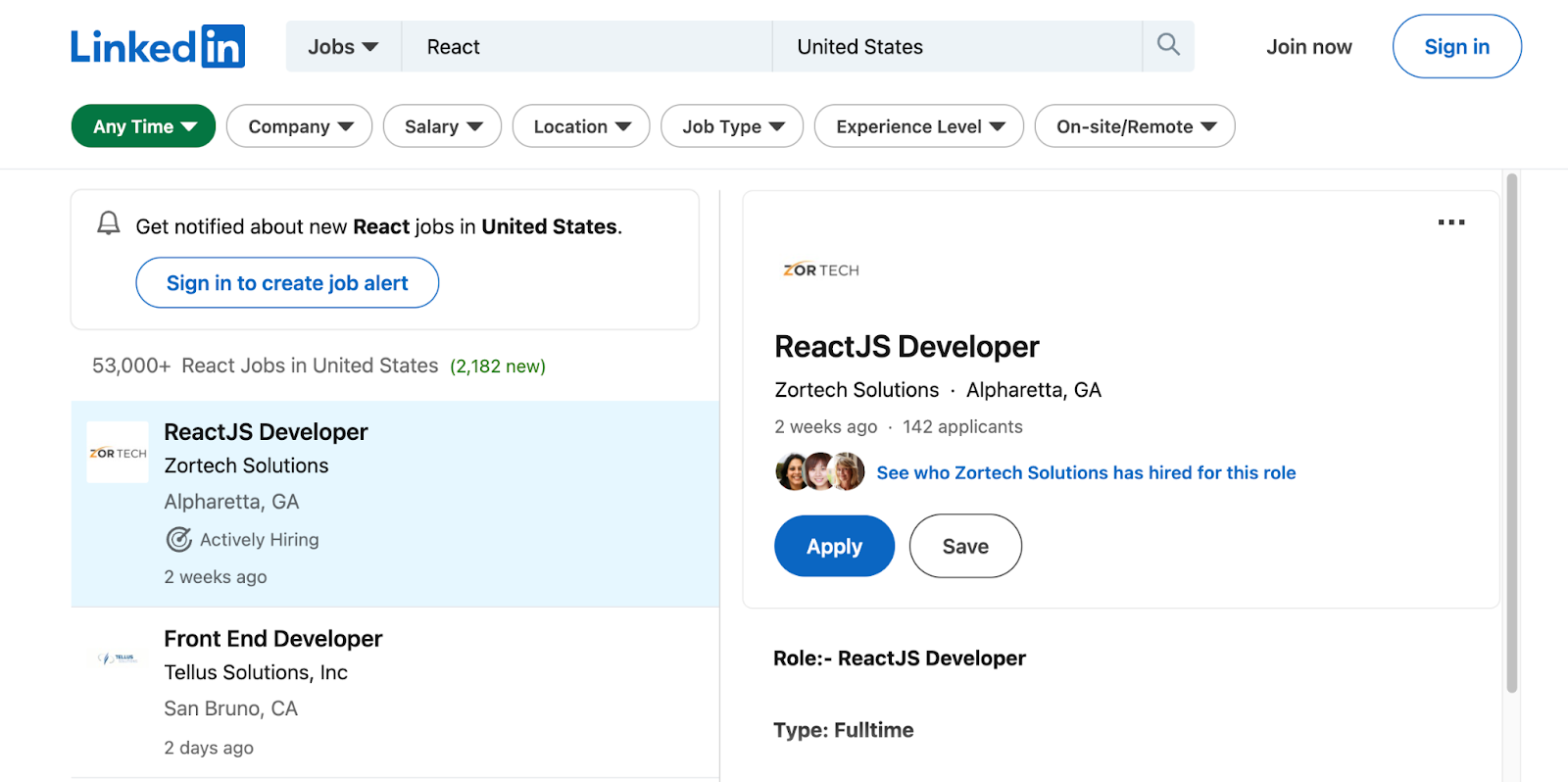
Task: Open the Jobs category dropdown
Action: click(343, 47)
